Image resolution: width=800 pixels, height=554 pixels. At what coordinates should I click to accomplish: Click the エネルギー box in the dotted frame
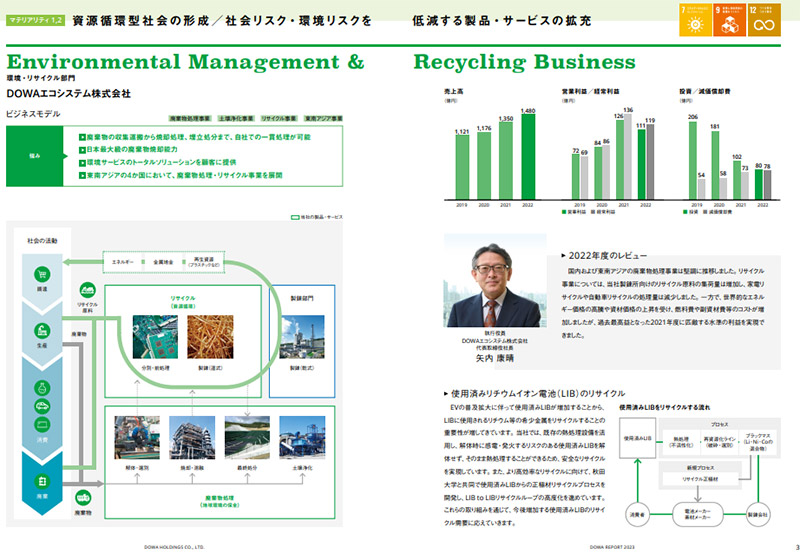pyautogui.click(x=122, y=262)
